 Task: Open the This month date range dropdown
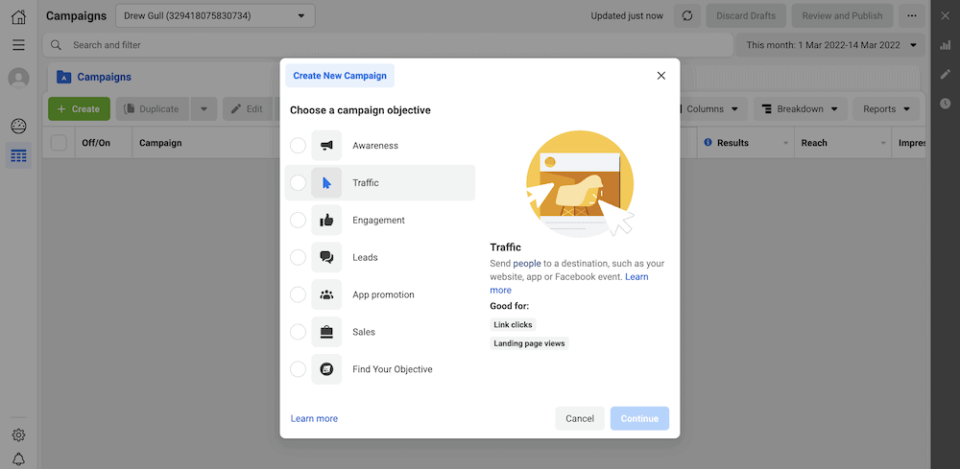[830, 45]
